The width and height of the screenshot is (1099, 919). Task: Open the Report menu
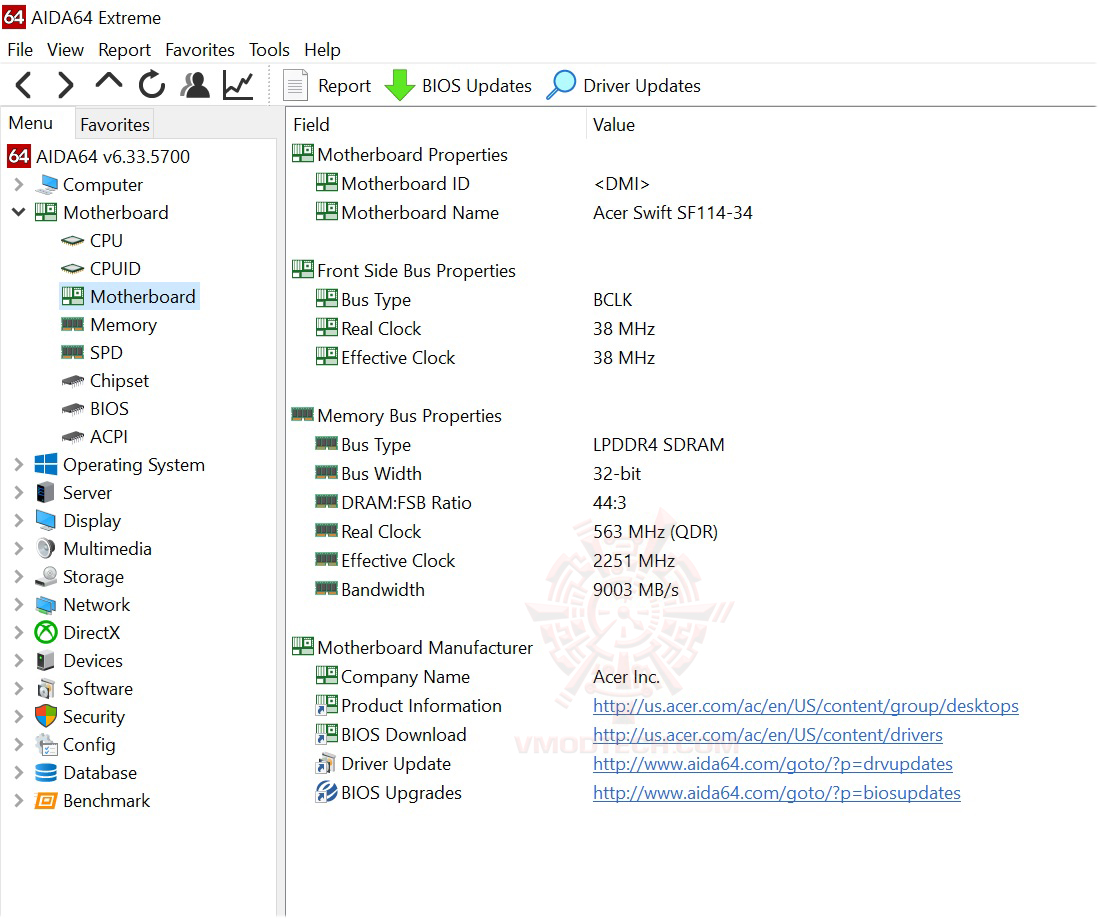(x=124, y=50)
